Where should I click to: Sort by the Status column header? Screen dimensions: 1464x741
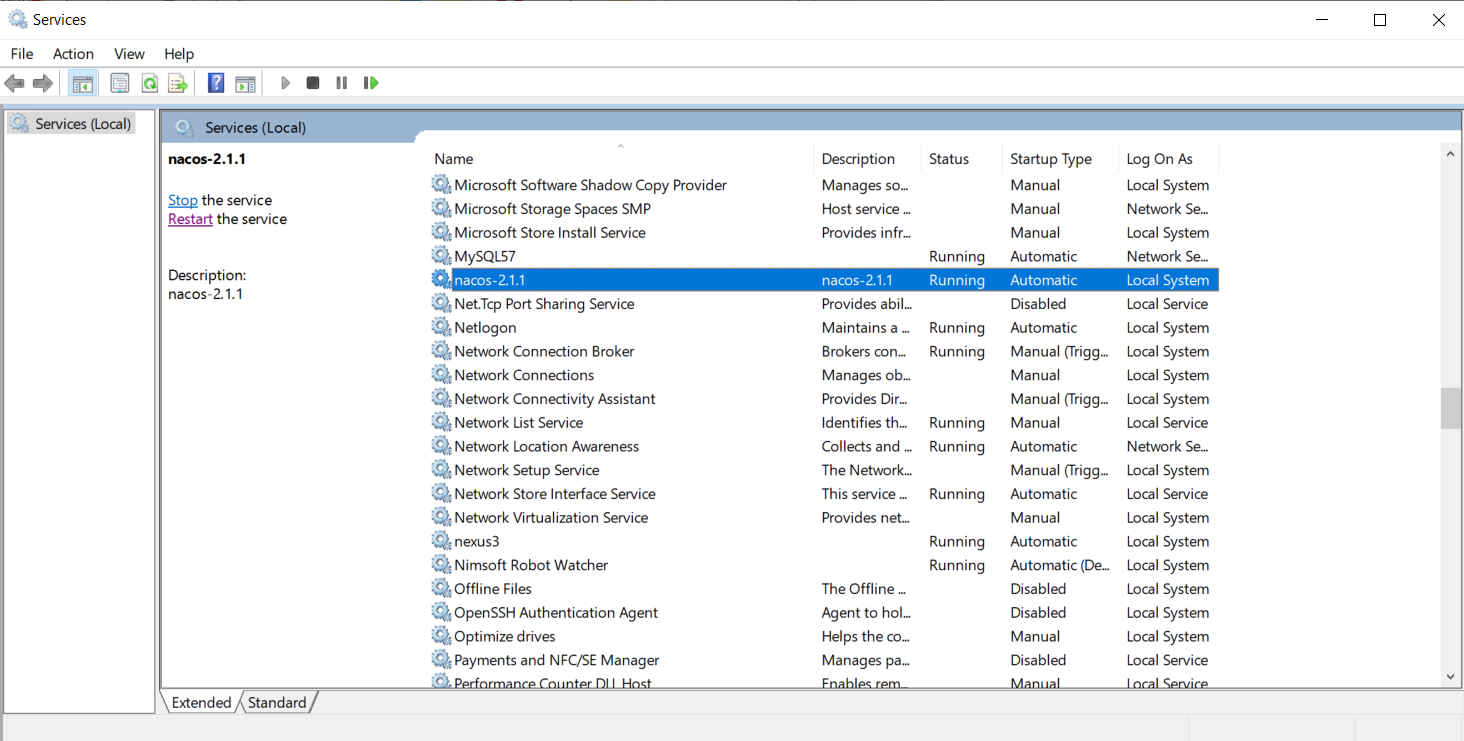point(962,158)
